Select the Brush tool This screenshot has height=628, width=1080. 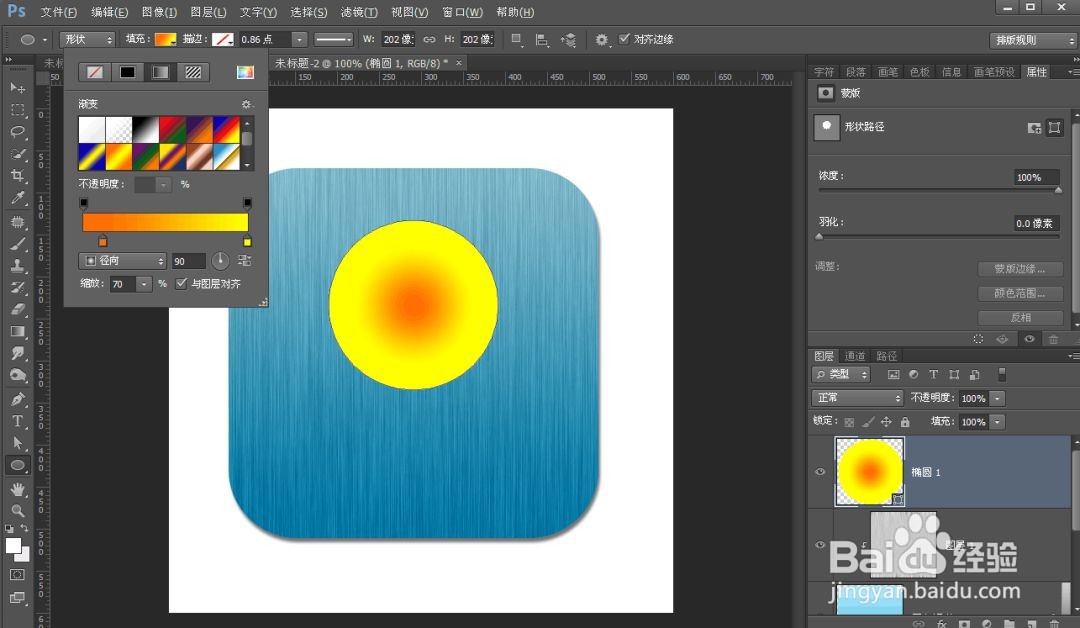pos(18,244)
